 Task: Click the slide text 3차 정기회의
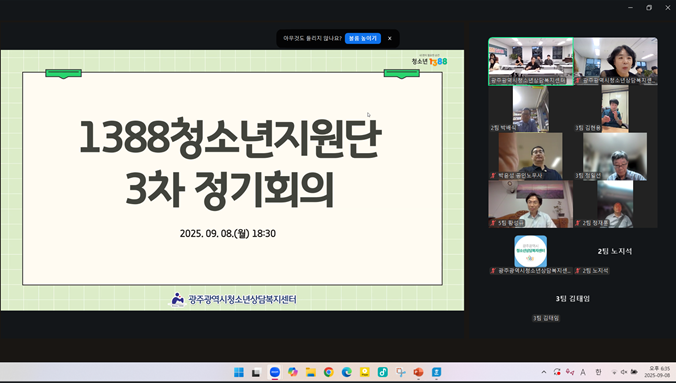tap(230, 190)
